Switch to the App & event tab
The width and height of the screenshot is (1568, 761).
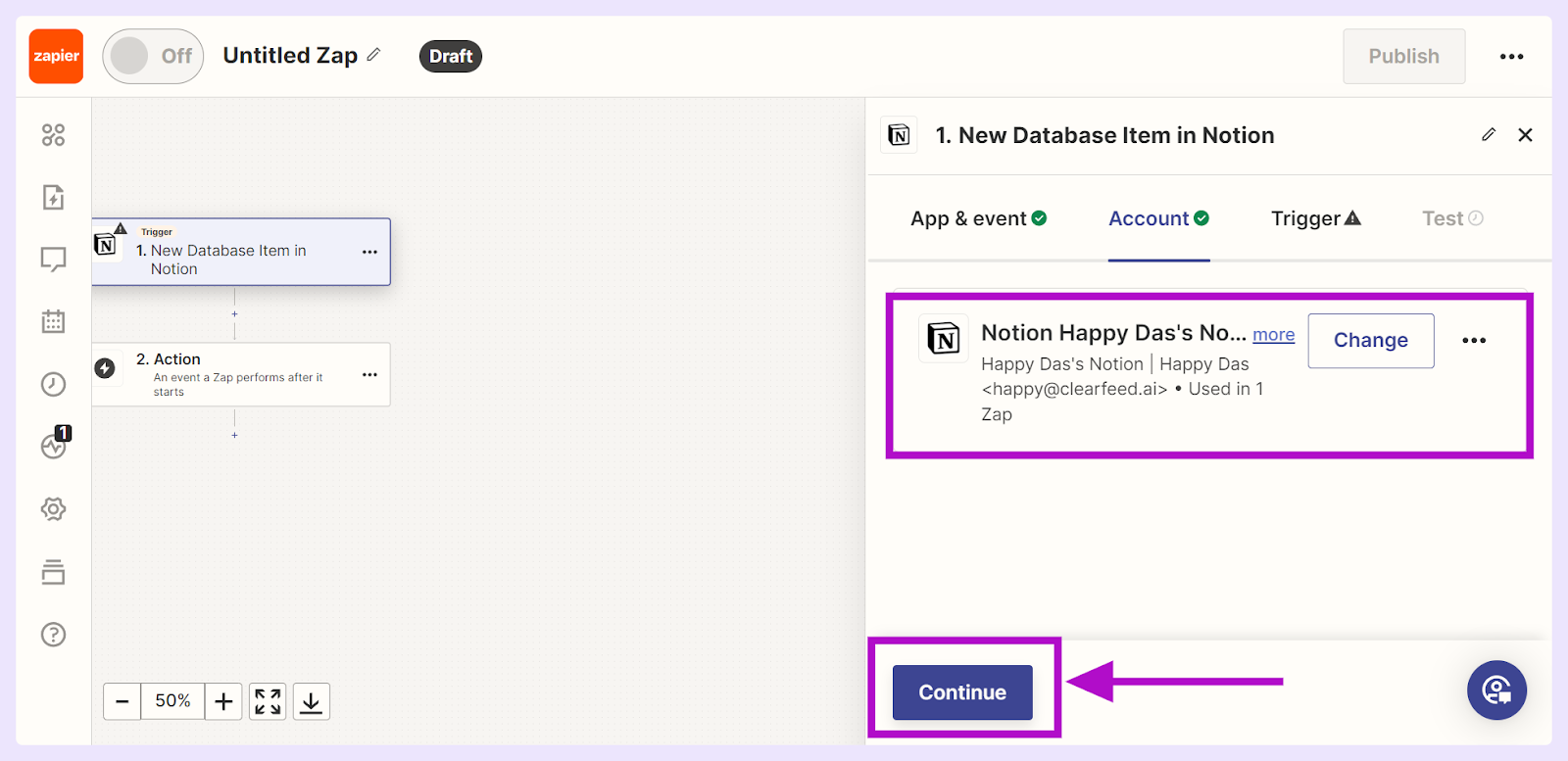click(x=978, y=218)
